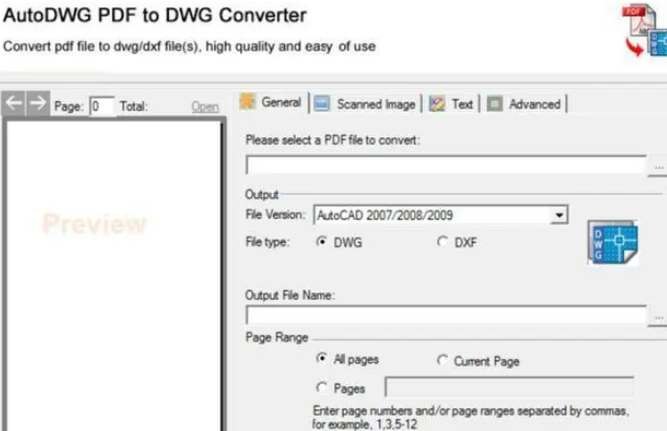Image resolution: width=667 pixels, height=431 pixels.
Task: Click the PDF file path input field
Action: point(446,165)
